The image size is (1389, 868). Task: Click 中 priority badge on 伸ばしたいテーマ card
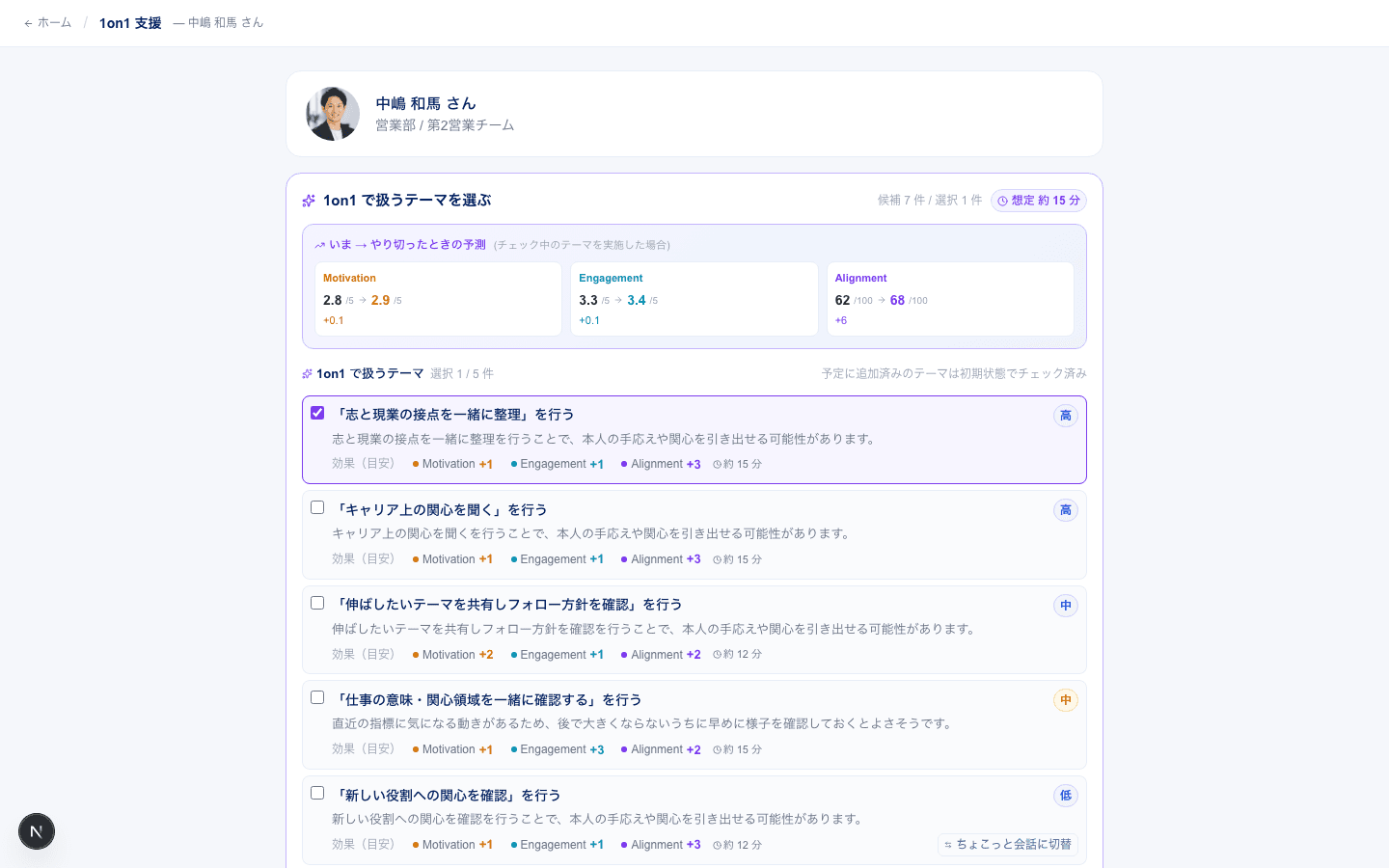pos(1066,606)
